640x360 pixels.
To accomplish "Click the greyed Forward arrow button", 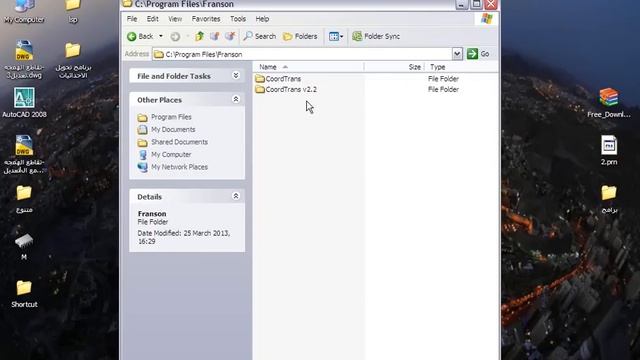I will (175, 37).
